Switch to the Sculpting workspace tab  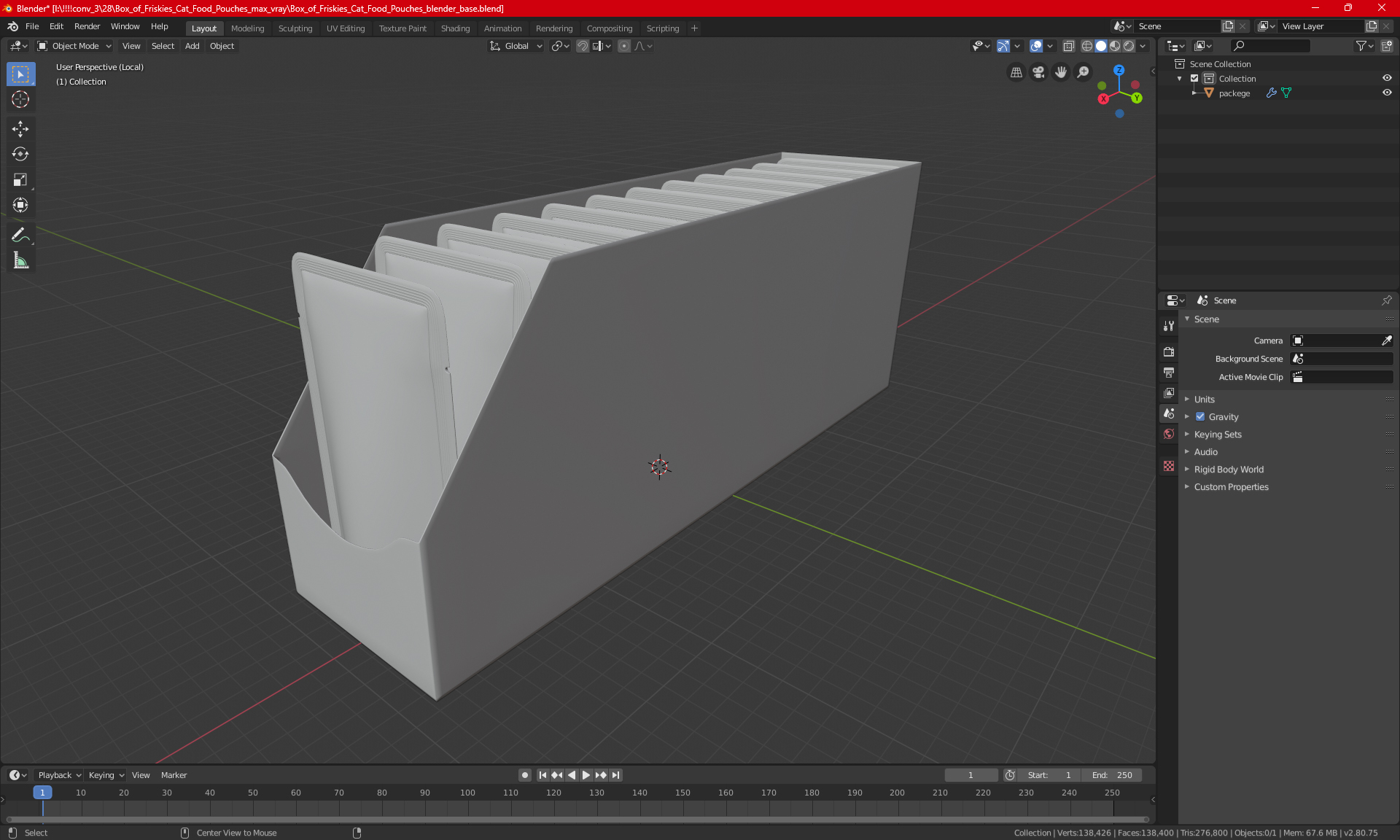[x=295, y=28]
